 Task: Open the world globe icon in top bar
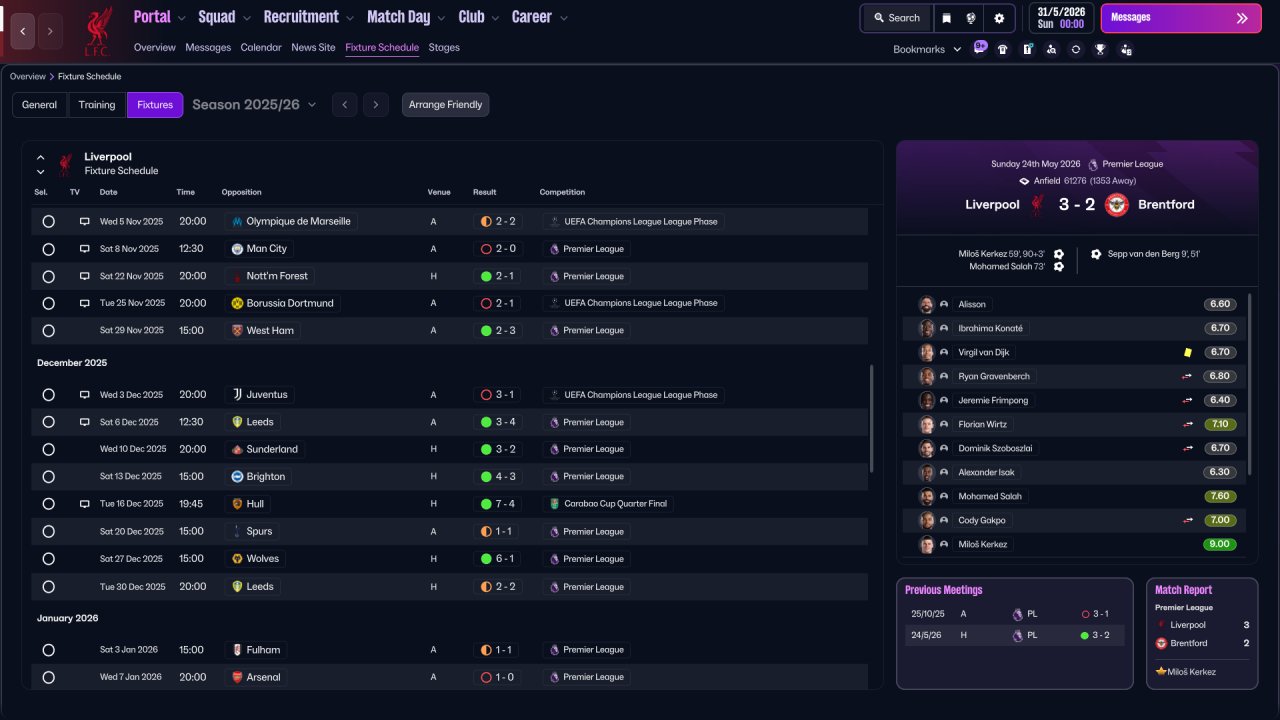pos(971,18)
